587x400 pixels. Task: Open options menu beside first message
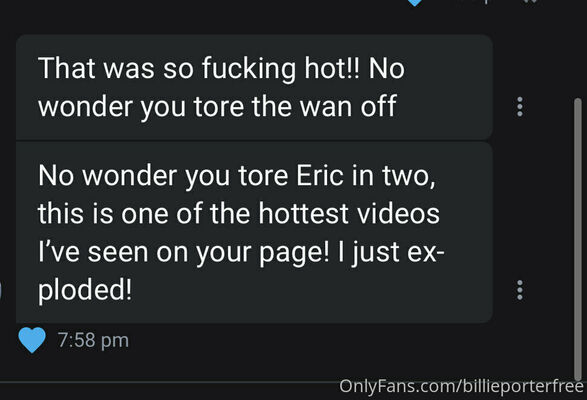pos(520,107)
